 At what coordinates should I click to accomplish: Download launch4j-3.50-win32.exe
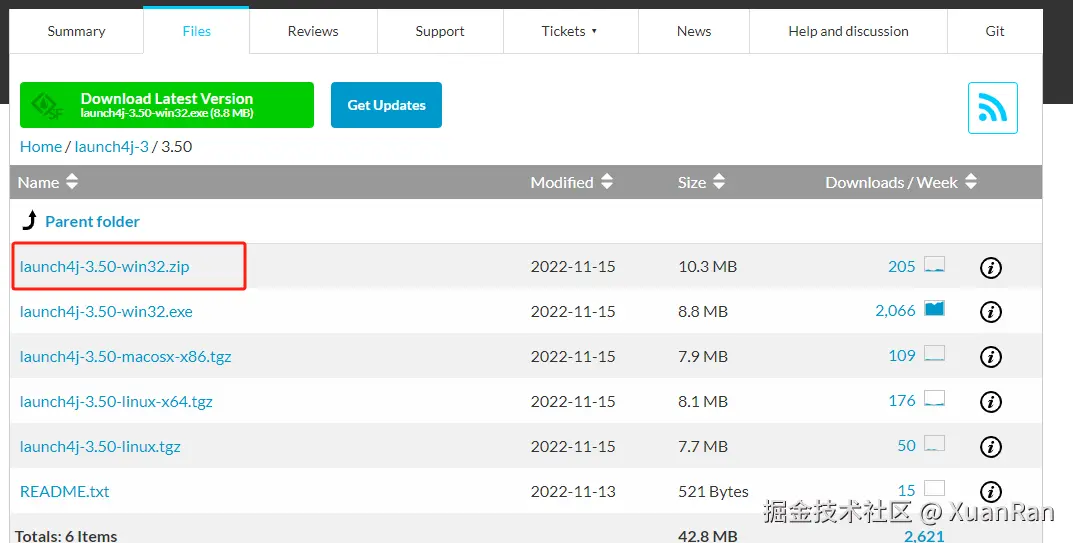106,312
